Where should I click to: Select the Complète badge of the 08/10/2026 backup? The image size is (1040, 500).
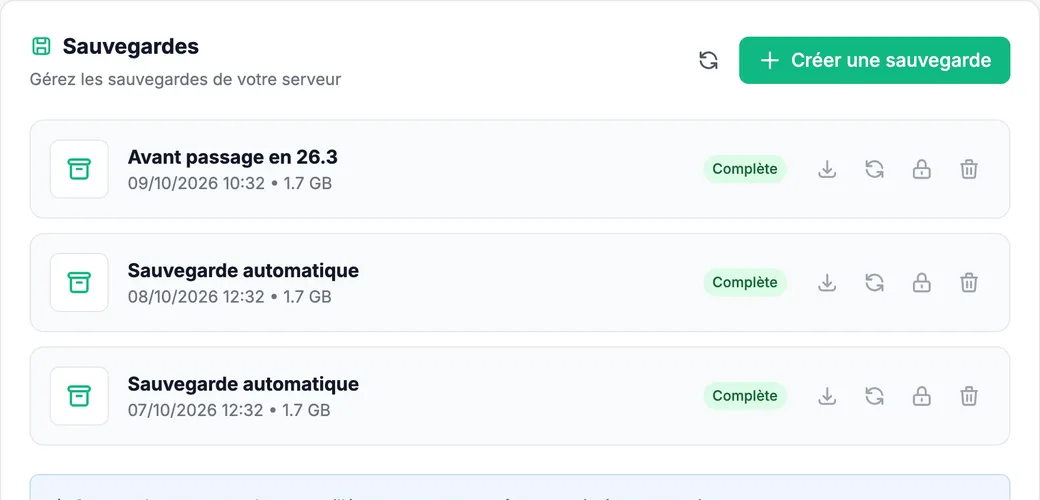pos(745,282)
